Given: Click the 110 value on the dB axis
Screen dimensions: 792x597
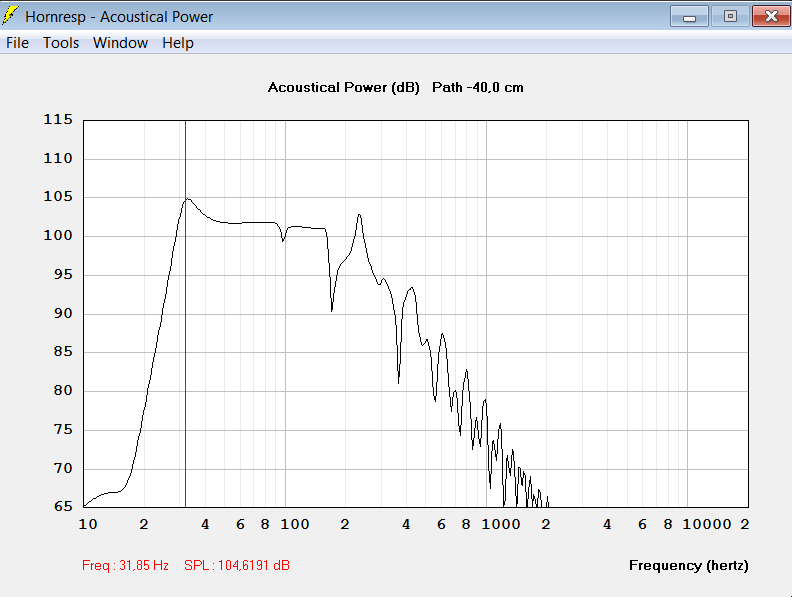Looking at the screenshot, I should coord(58,159).
